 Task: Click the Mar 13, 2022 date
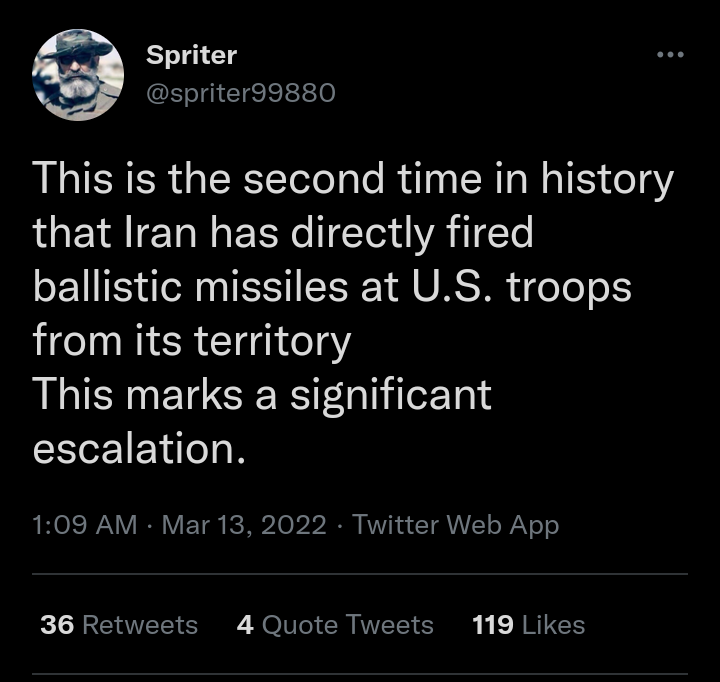[244, 525]
